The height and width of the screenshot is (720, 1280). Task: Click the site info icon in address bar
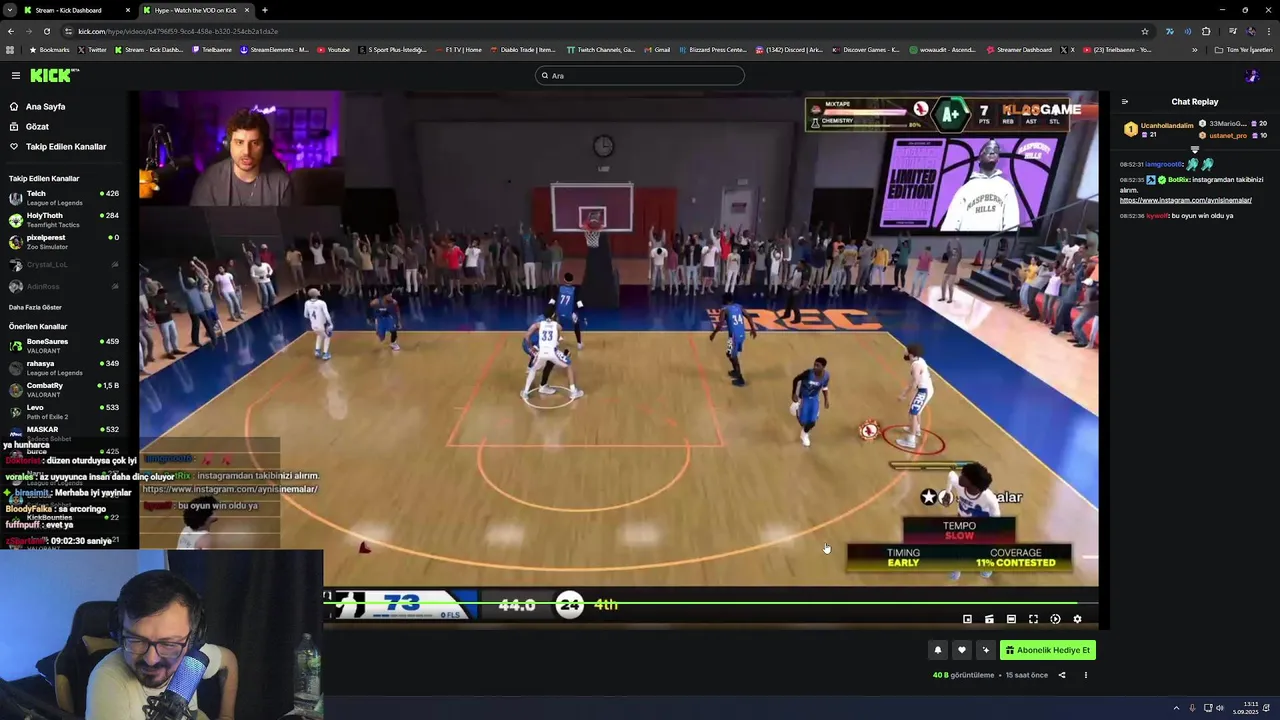pos(68,31)
